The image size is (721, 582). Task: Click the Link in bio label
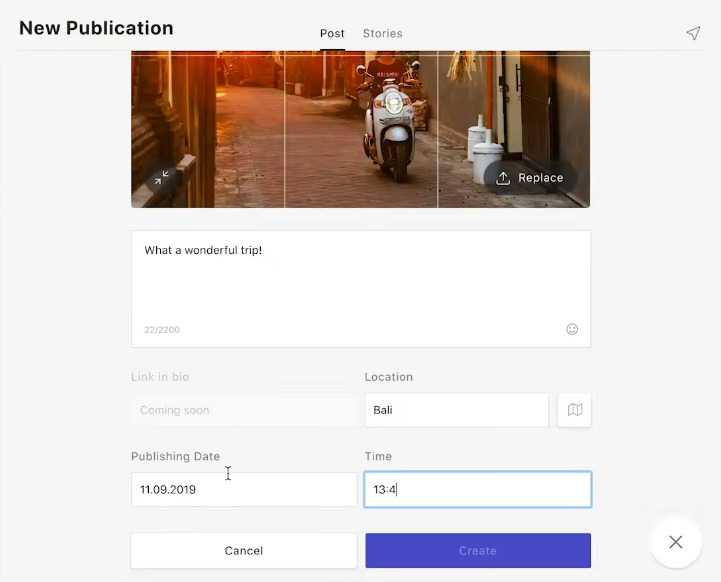[160, 377]
